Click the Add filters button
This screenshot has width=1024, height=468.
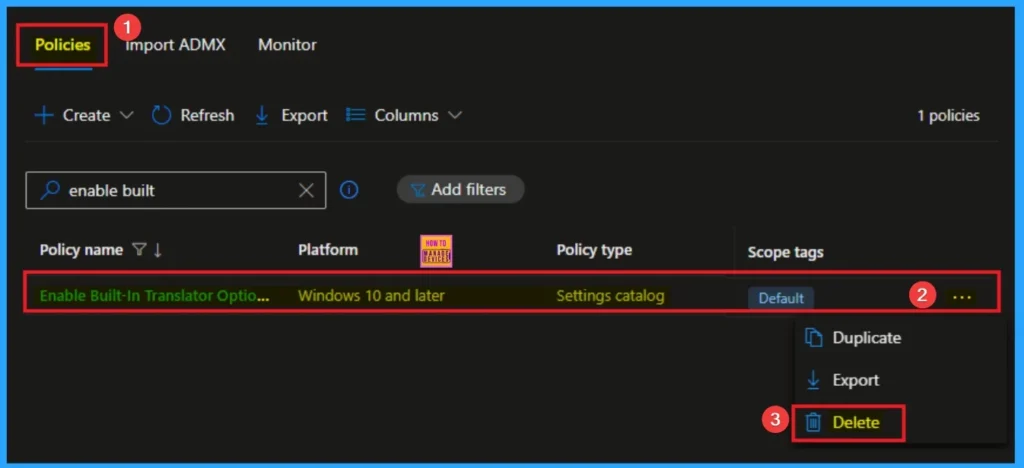460,190
